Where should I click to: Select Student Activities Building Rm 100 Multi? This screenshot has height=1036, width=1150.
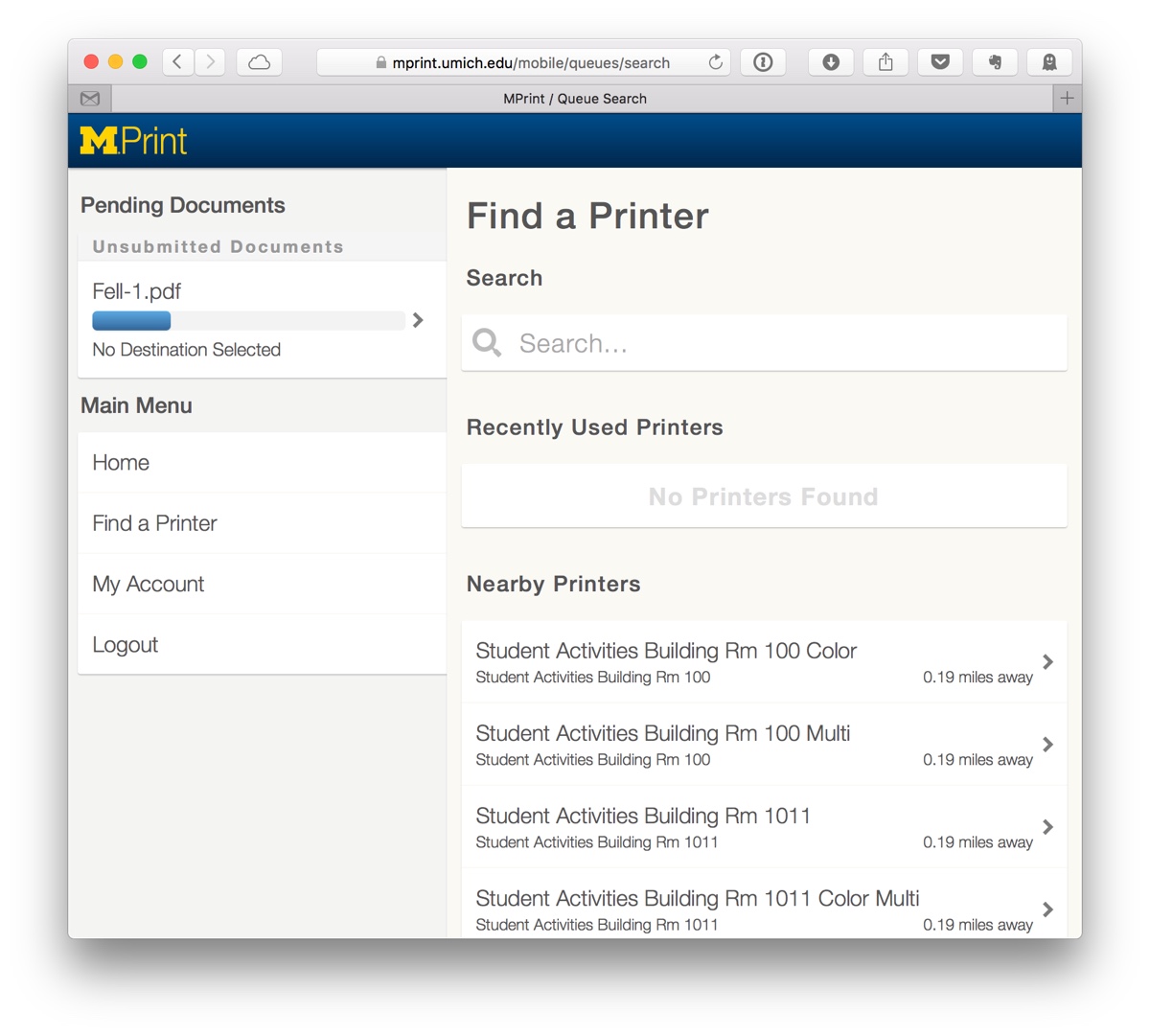click(x=764, y=745)
